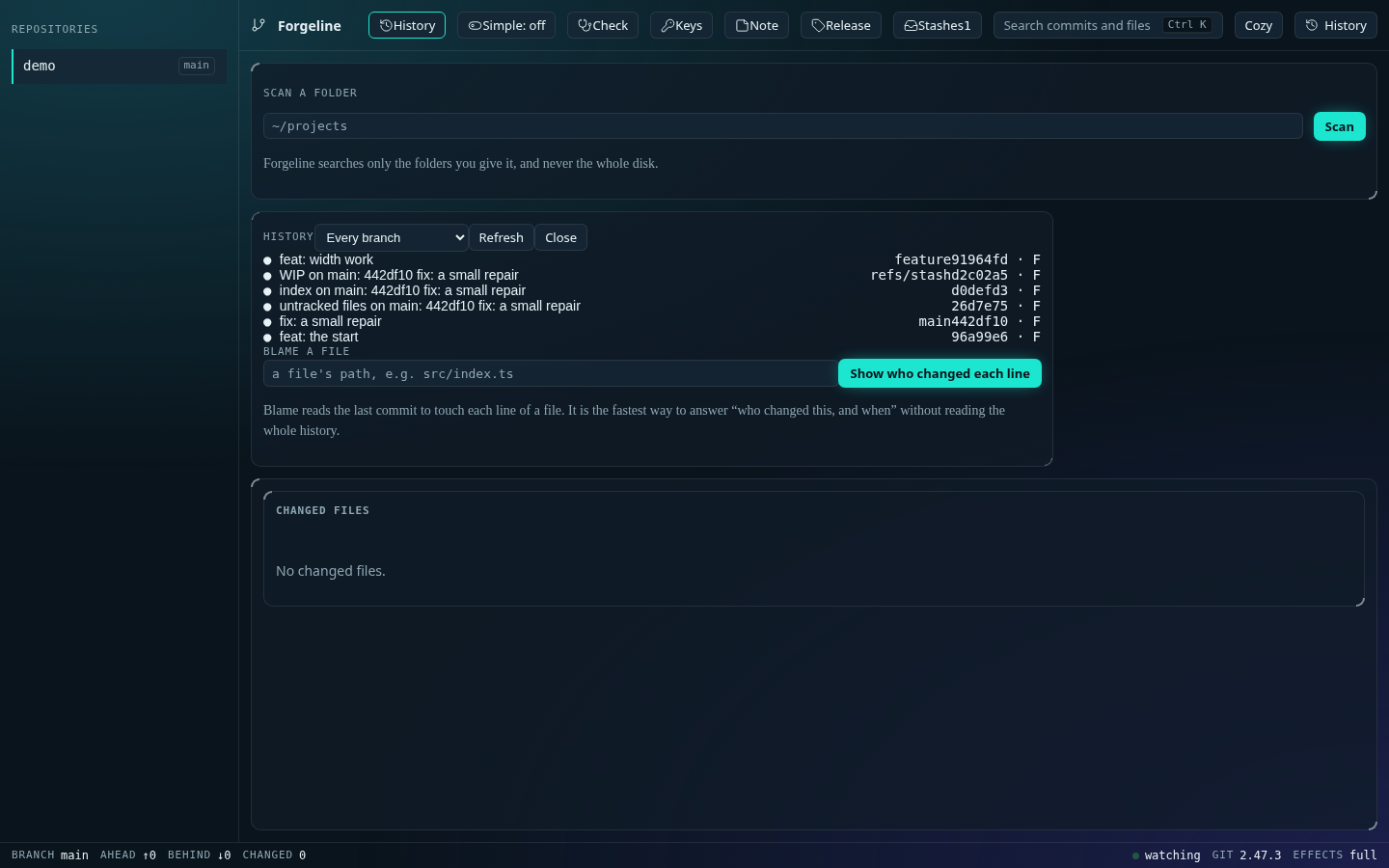The image size is (1389, 868).
Task: Click the BEHIND count in status bar
Action: point(200,855)
